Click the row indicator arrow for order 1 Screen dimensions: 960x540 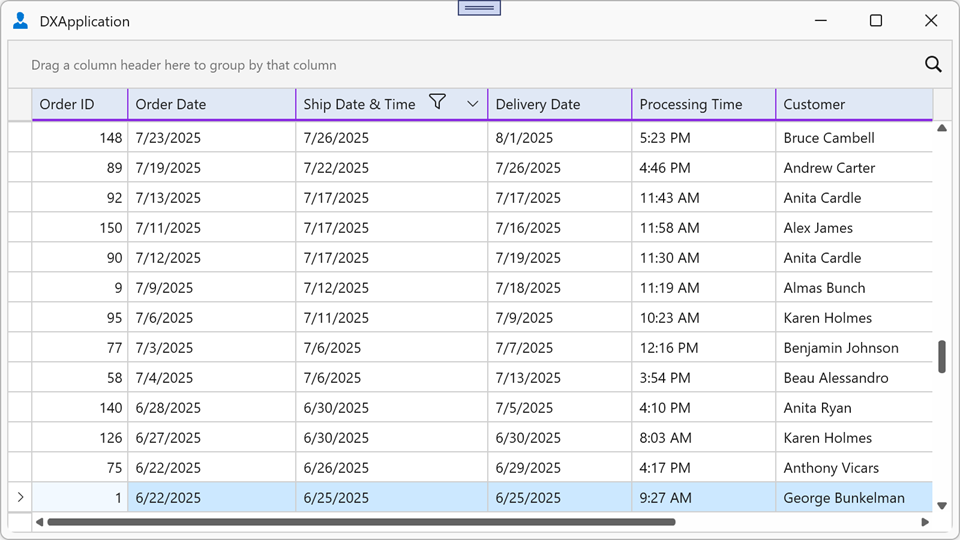click(x=20, y=497)
